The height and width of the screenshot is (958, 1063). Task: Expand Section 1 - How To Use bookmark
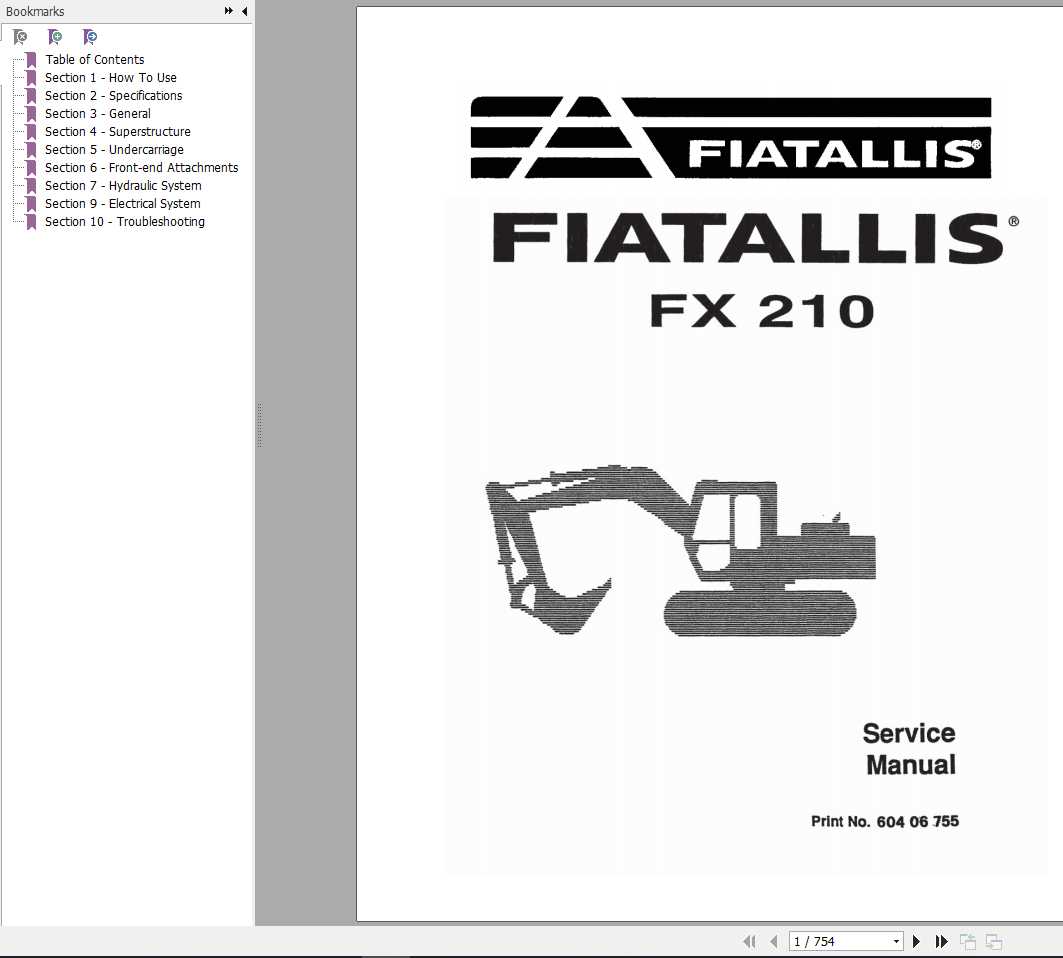tap(110, 77)
